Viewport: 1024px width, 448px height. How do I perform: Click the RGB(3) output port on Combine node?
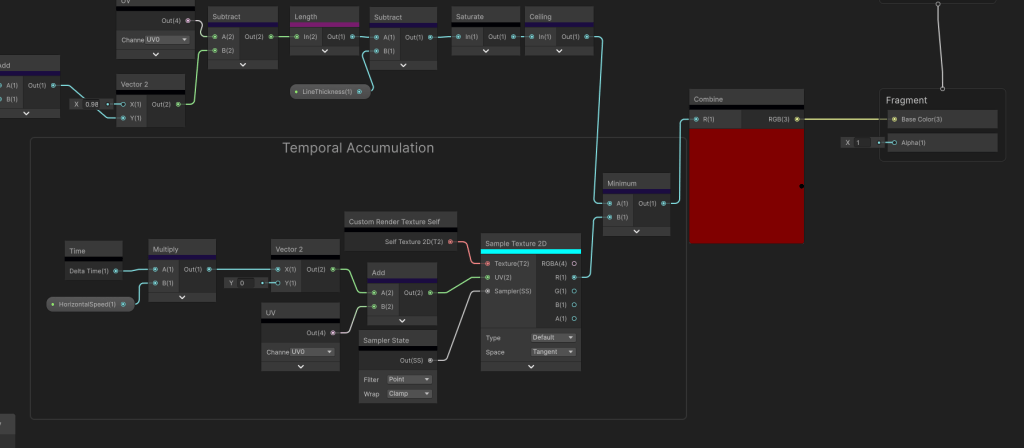coord(797,119)
